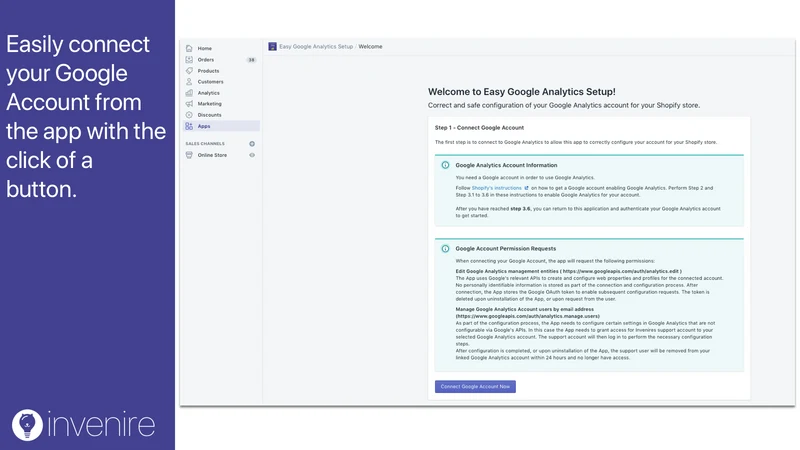Click the Discounts badge icon
This screenshot has height=450, width=800.
pyautogui.click(x=189, y=115)
